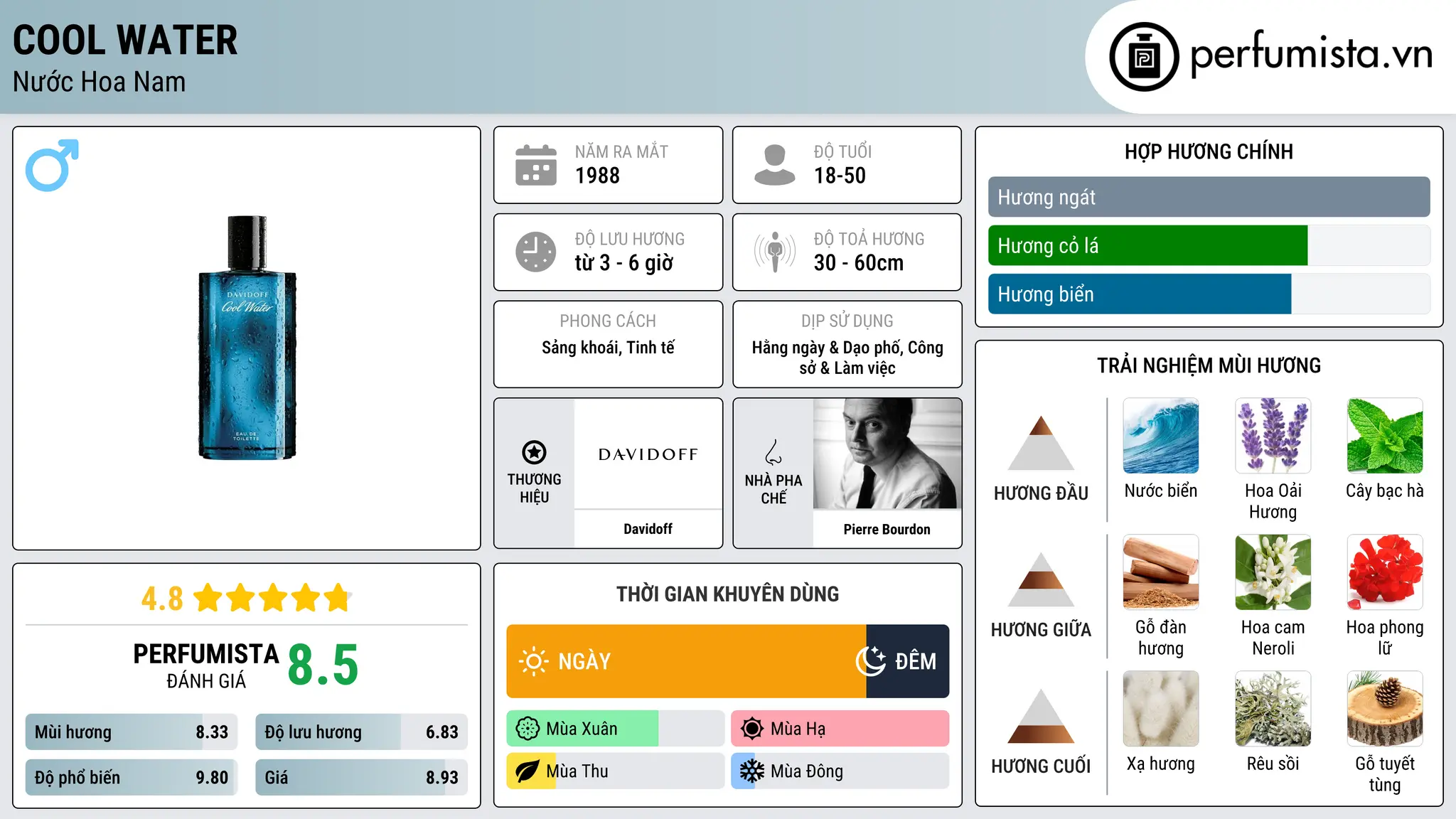Click the star badge icon above 'THƯƠNG HIỆU'

click(534, 451)
